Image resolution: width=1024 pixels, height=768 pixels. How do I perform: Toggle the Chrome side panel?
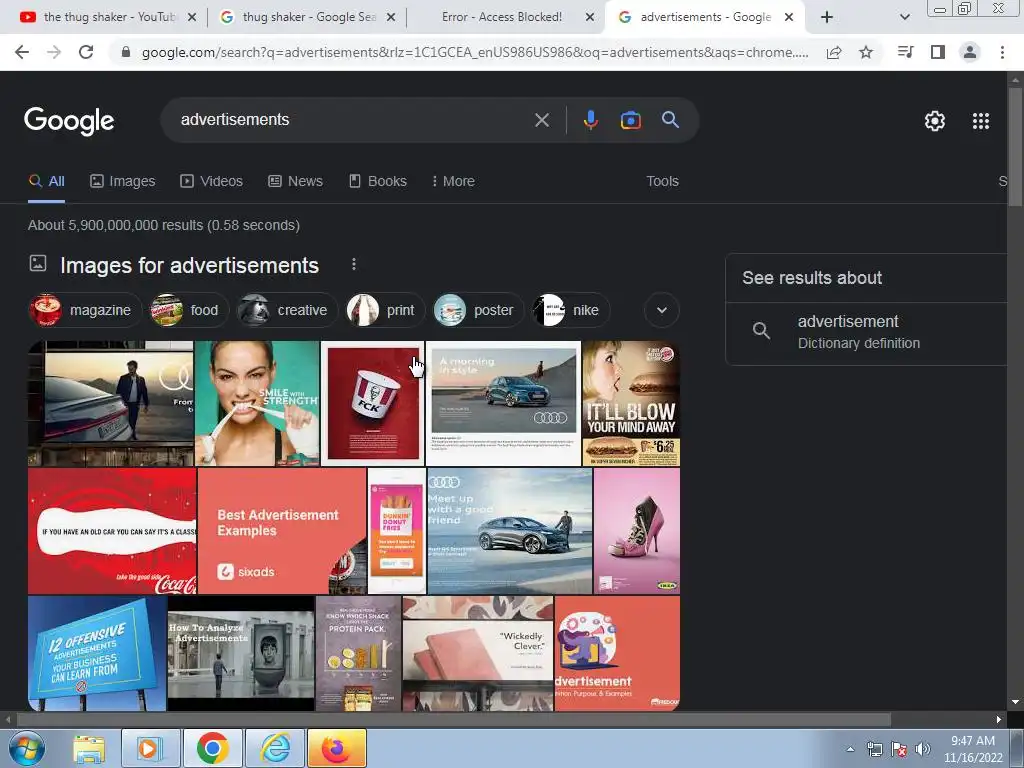pyautogui.click(x=938, y=52)
